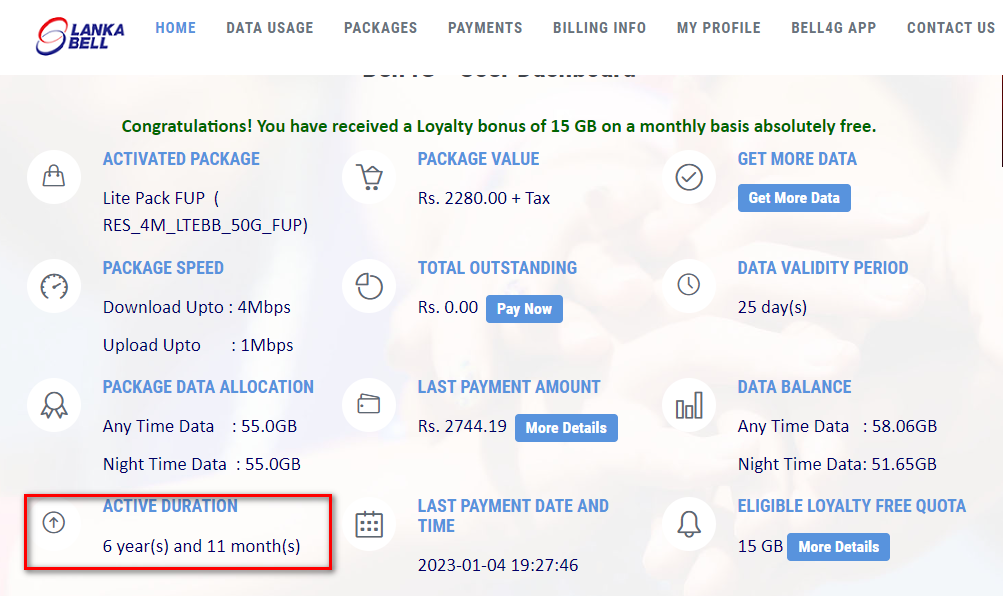Click the Lite Pack FUP package name
The image size is (1003, 600).
(154, 198)
